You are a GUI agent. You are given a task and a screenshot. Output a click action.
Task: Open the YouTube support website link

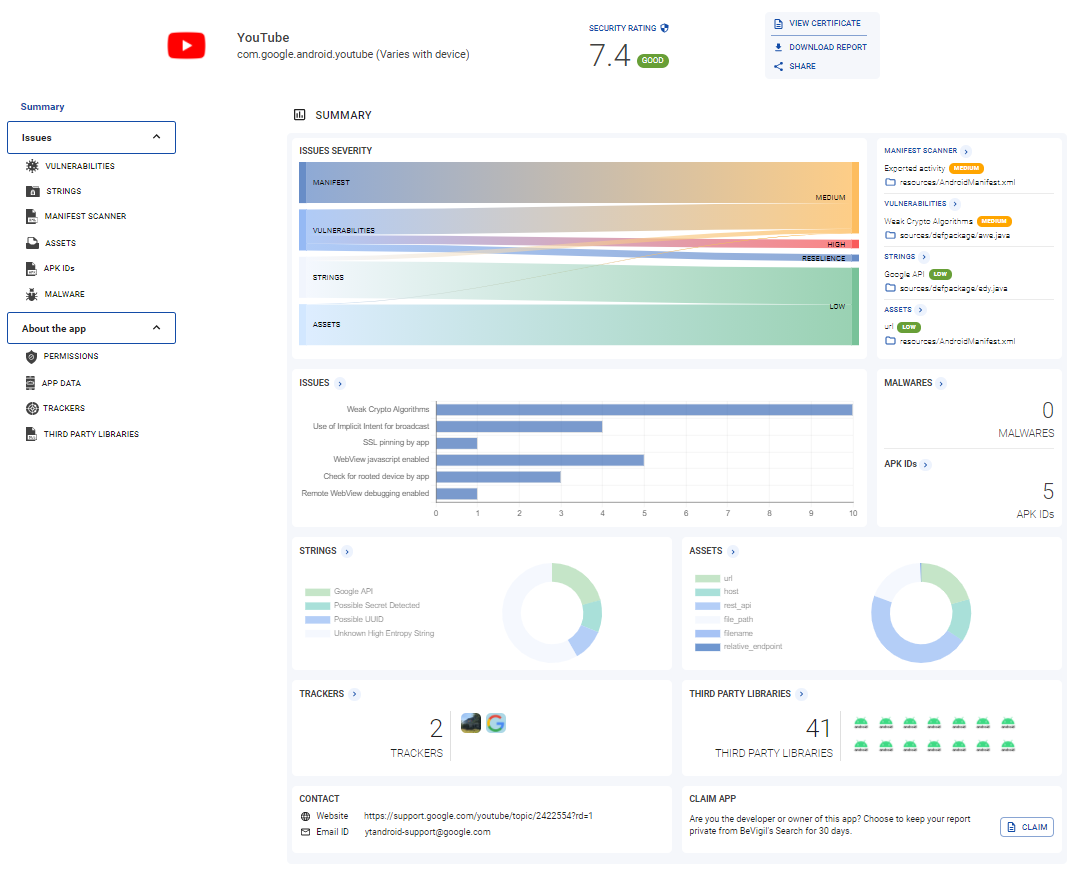tap(478, 816)
